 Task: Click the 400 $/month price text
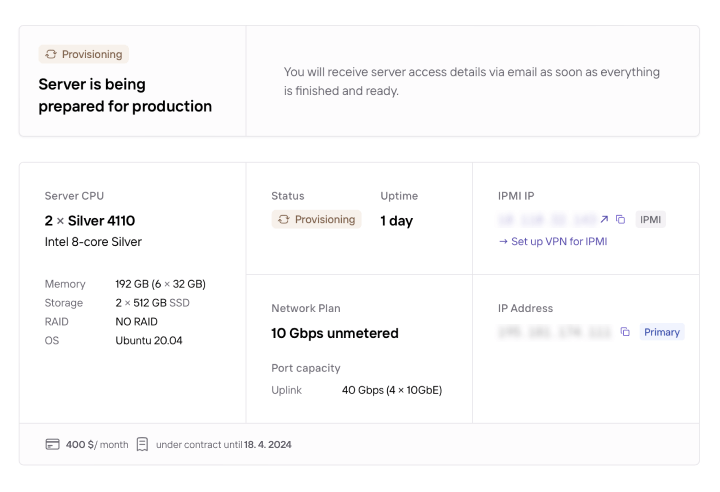tap(97, 444)
